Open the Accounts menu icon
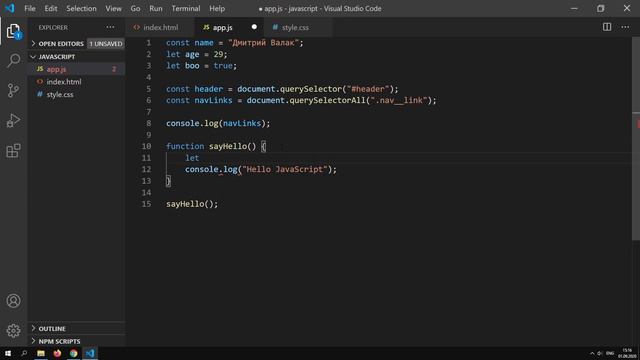 [13, 301]
